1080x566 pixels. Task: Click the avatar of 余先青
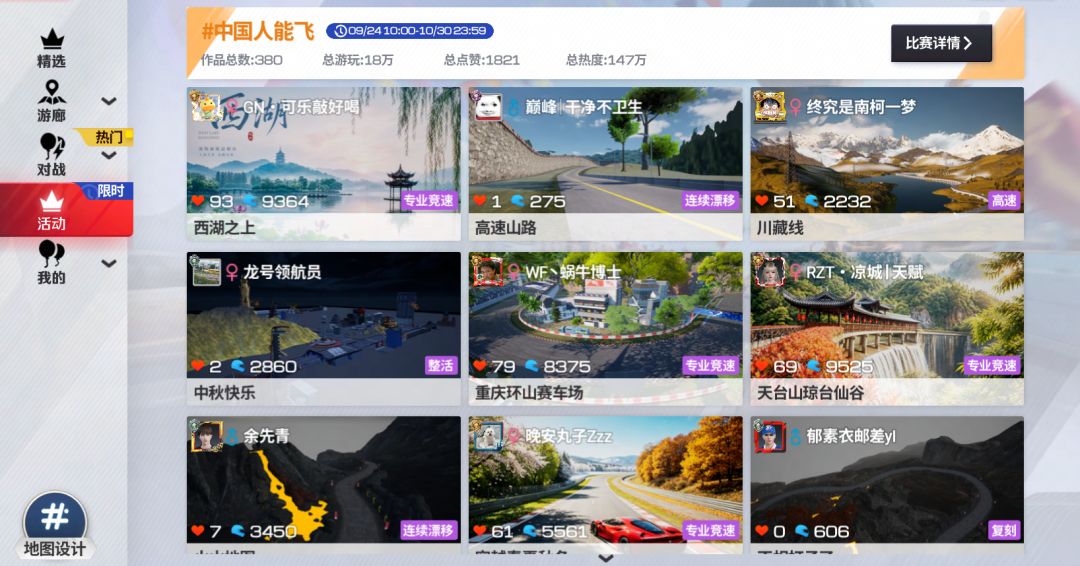click(206, 437)
